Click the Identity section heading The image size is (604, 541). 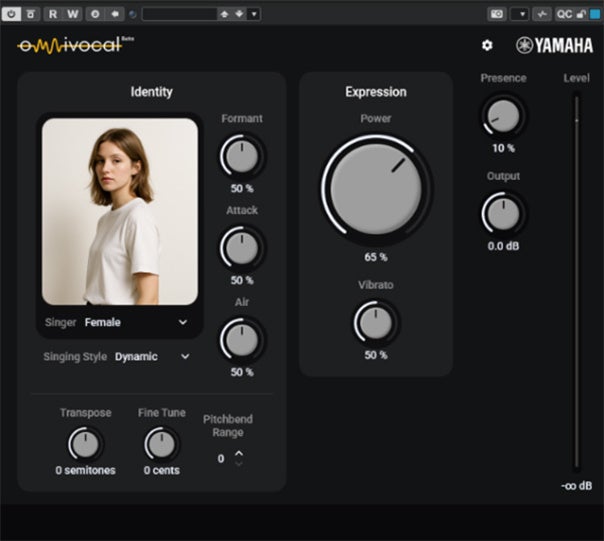151,92
